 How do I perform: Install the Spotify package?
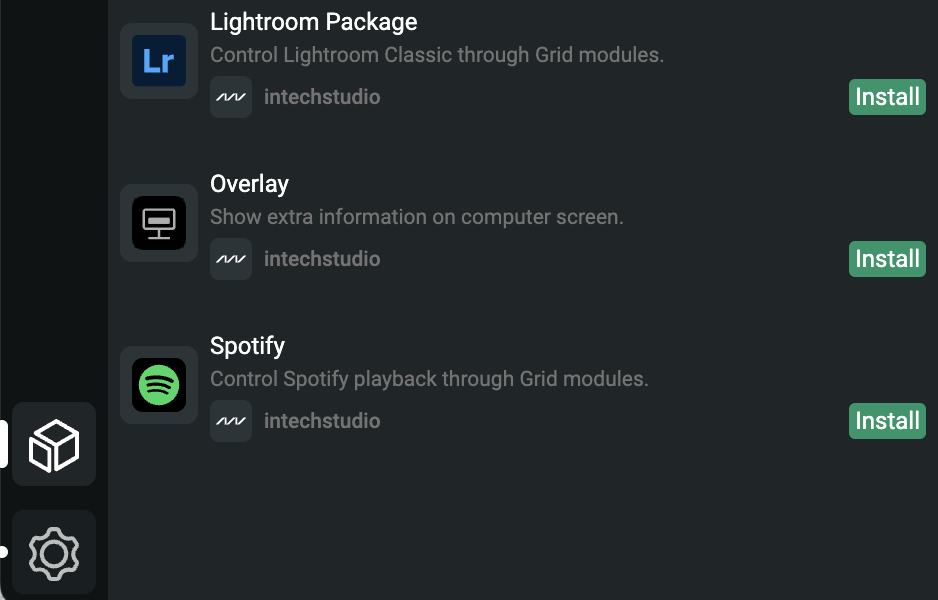click(887, 421)
